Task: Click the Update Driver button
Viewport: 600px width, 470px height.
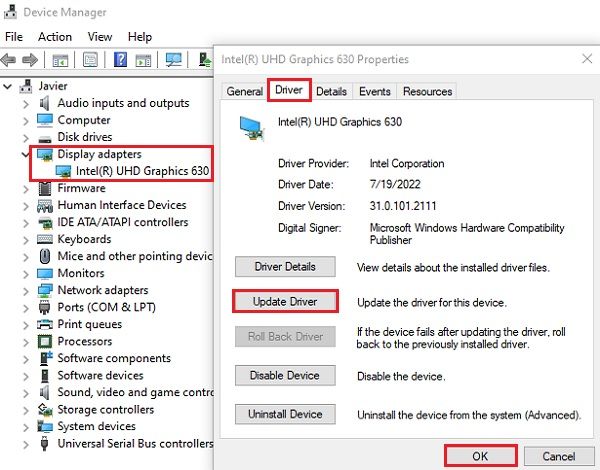Action: [285, 302]
